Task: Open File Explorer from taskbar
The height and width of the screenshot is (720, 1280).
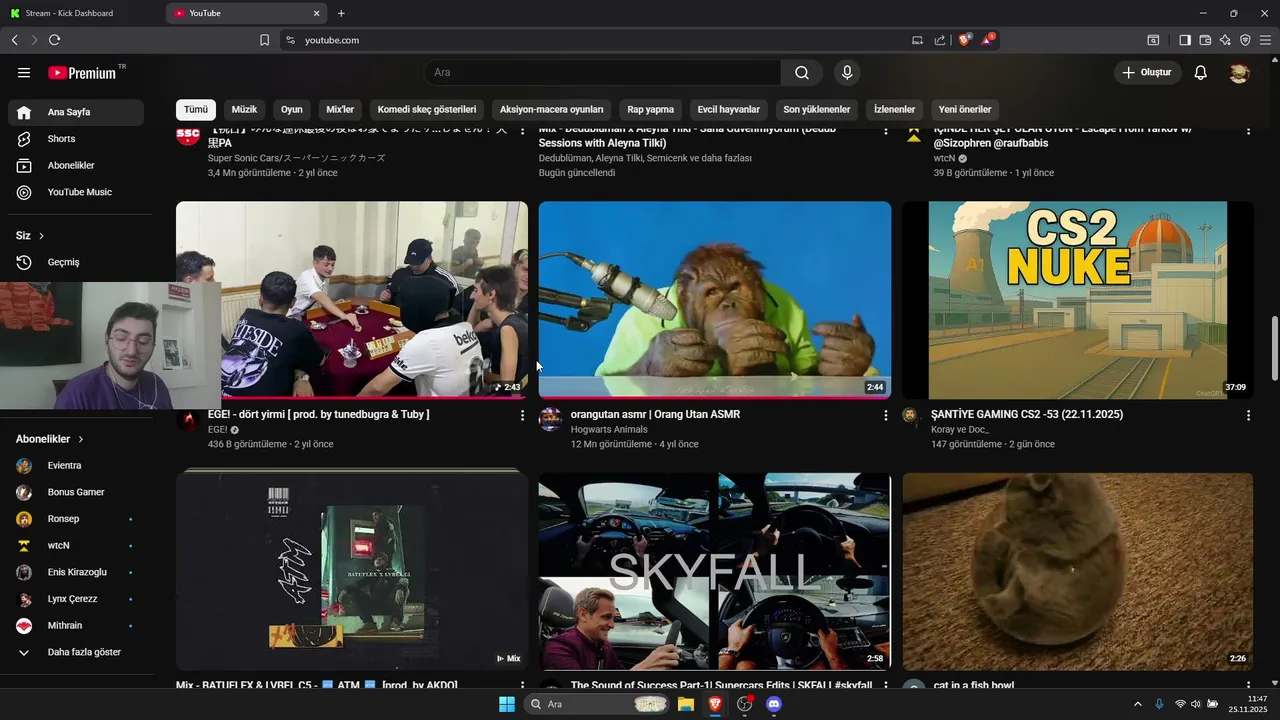Action: point(686,704)
